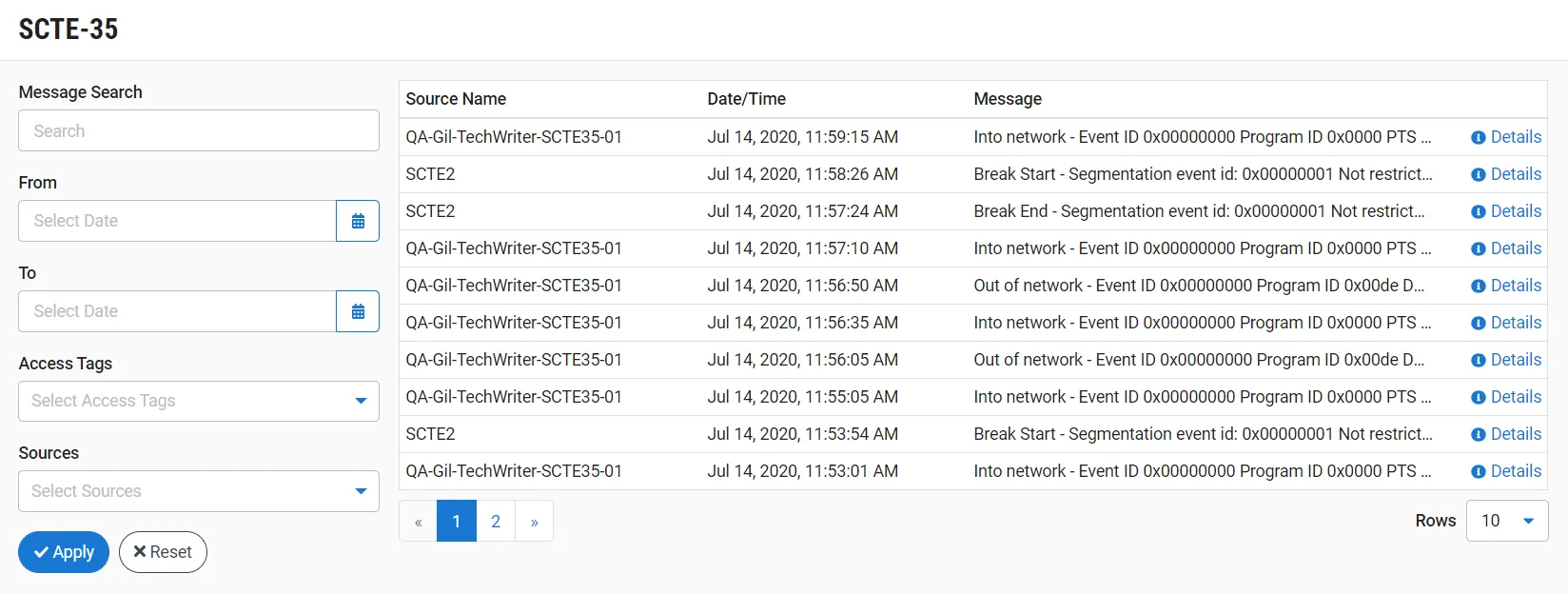
Task: Open Details link for the 11:56:50 AM message
Action: point(1516,286)
